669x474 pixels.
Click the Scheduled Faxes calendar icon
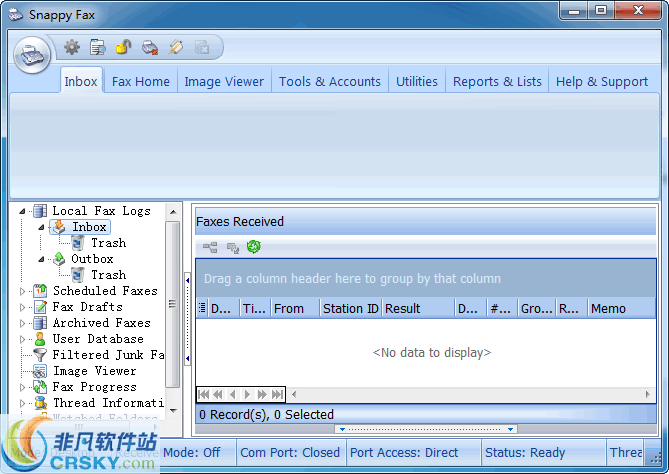click(x=40, y=291)
